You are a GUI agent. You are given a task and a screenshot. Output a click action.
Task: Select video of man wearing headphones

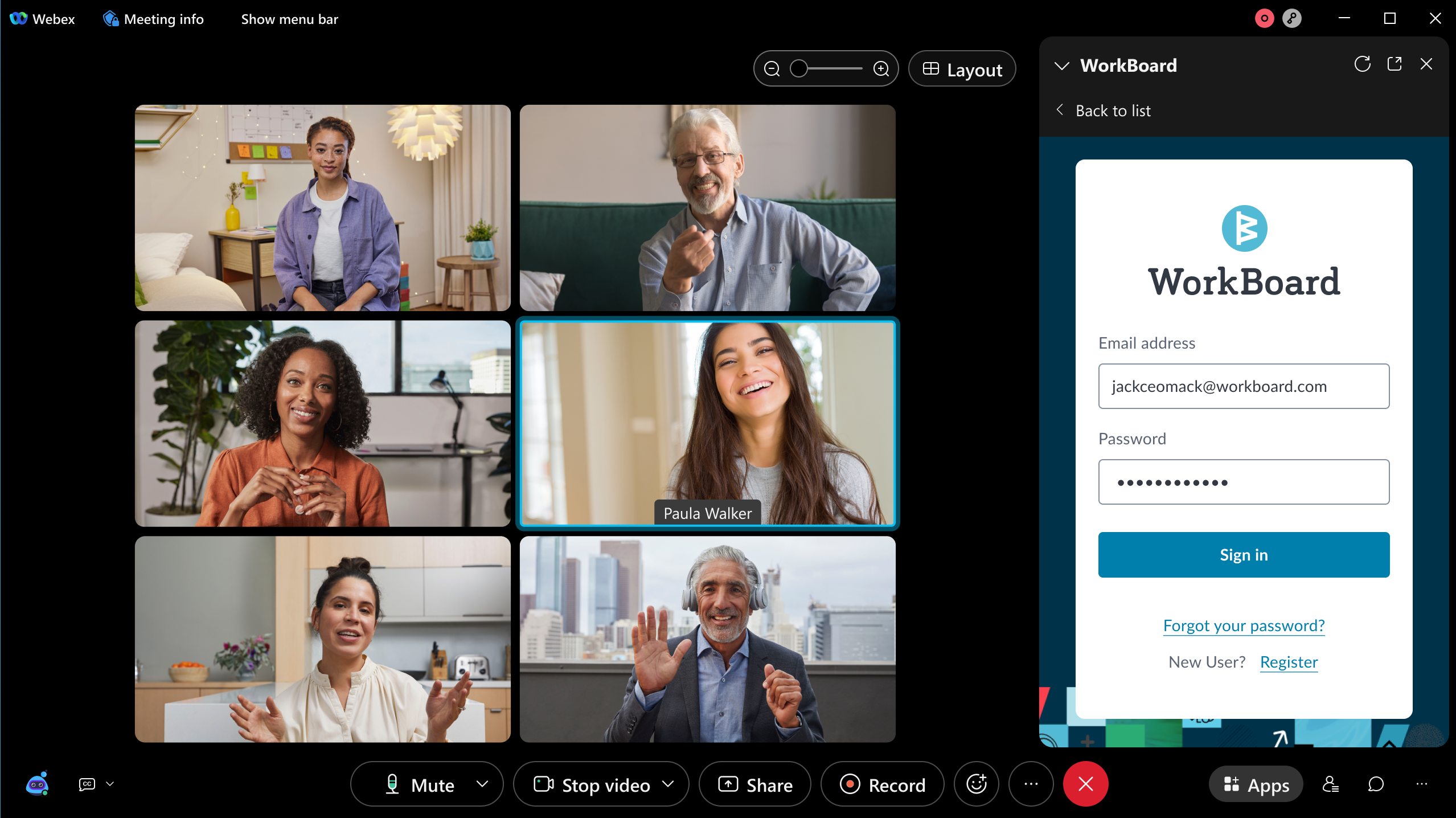[x=707, y=639]
